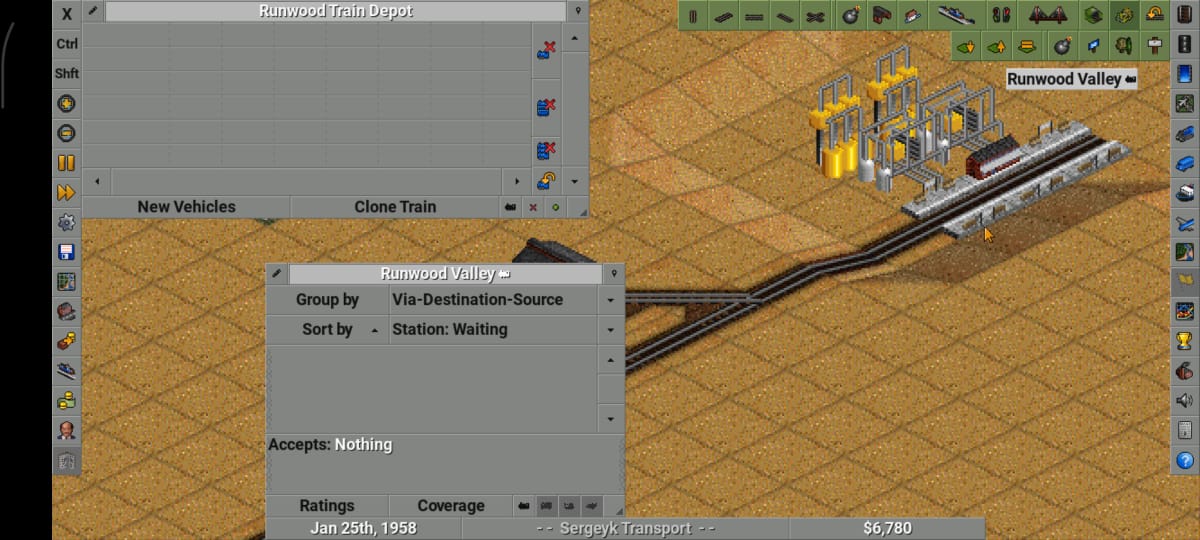This screenshot has width=1200, height=540.
Task: Open the help question mark icon
Action: pyautogui.click(x=1185, y=460)
